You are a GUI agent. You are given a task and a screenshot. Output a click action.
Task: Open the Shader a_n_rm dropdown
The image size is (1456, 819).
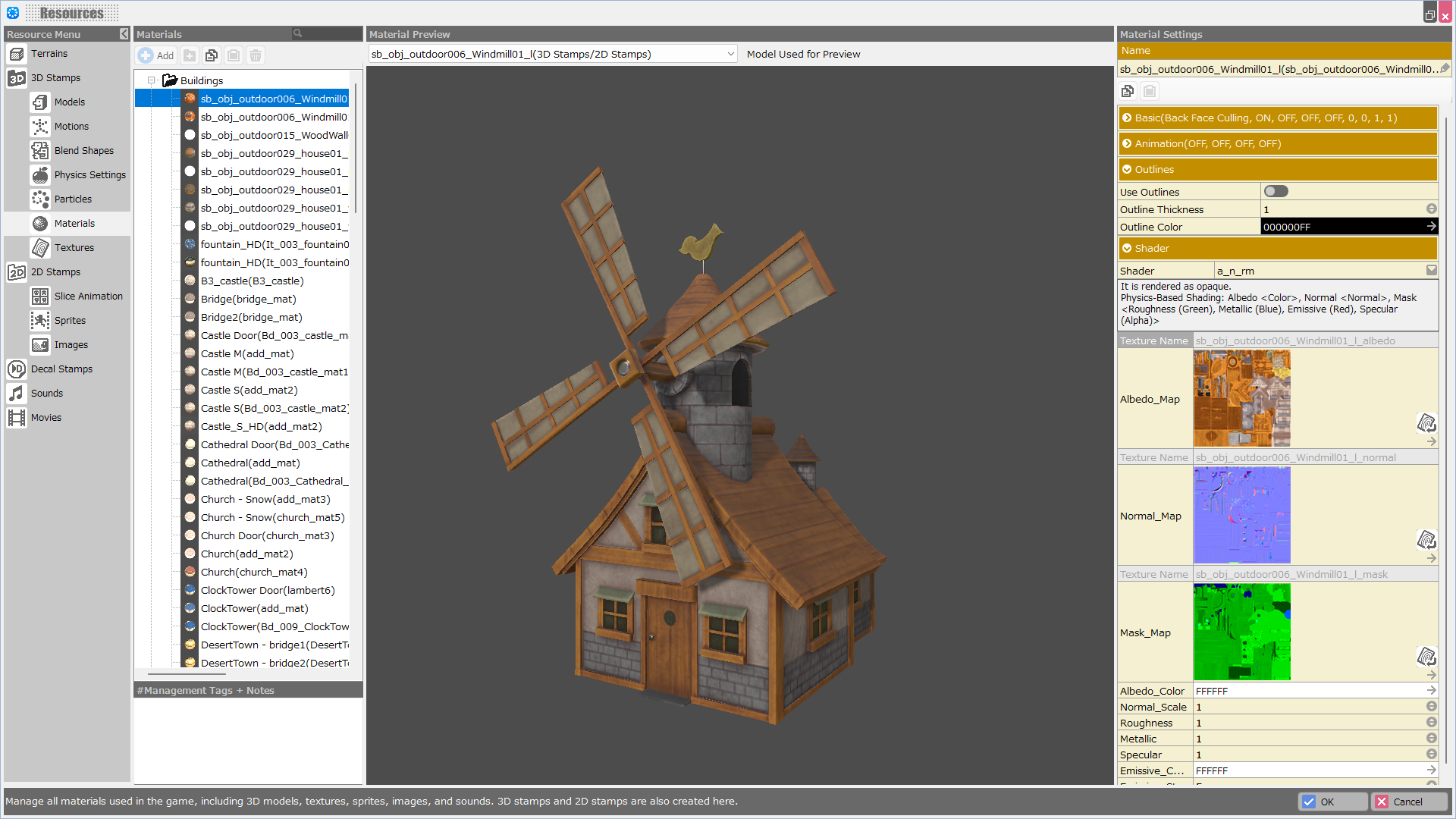1431,271
